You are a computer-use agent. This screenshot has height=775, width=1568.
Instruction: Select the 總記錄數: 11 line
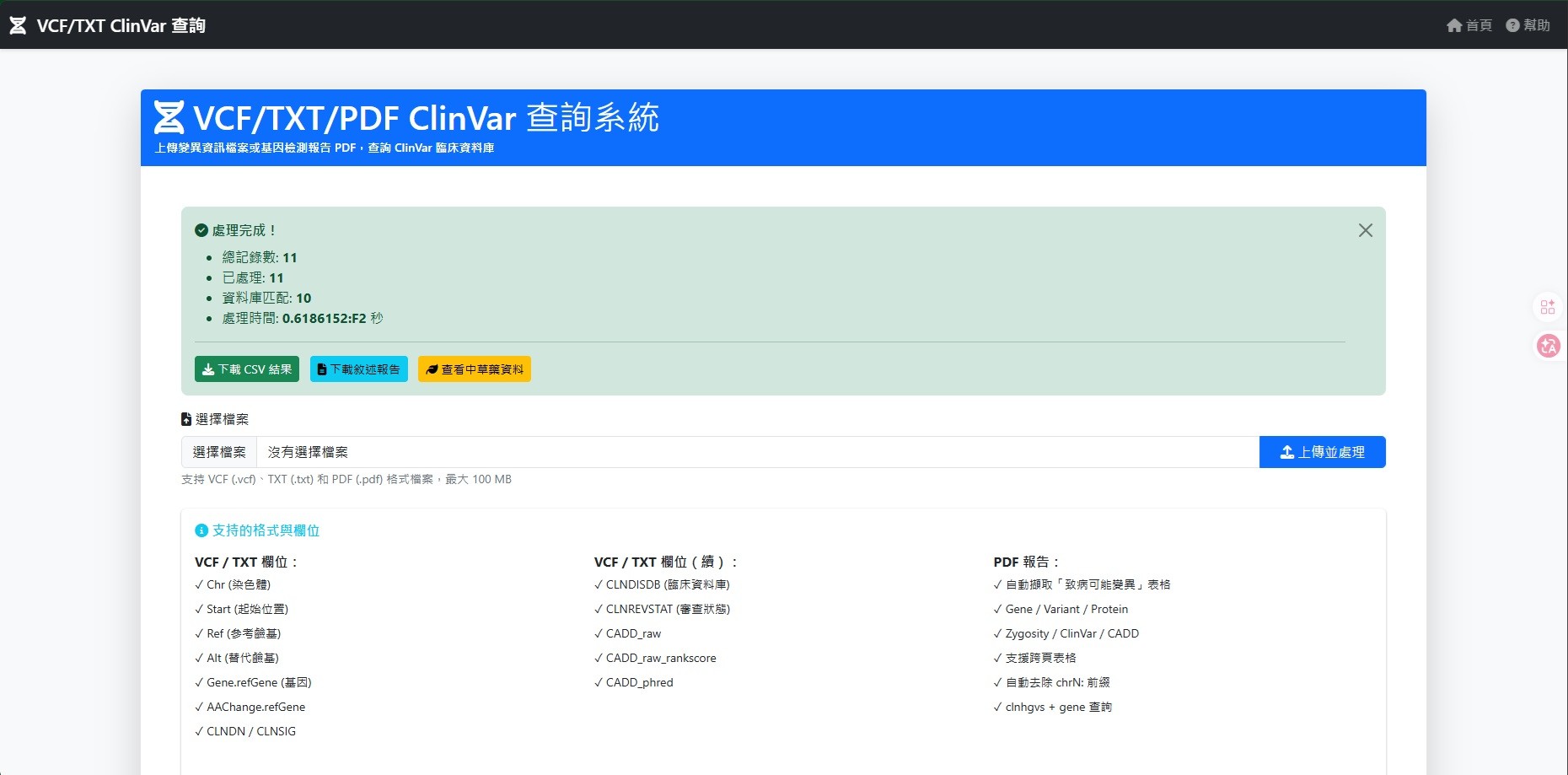tap(260, 257)
